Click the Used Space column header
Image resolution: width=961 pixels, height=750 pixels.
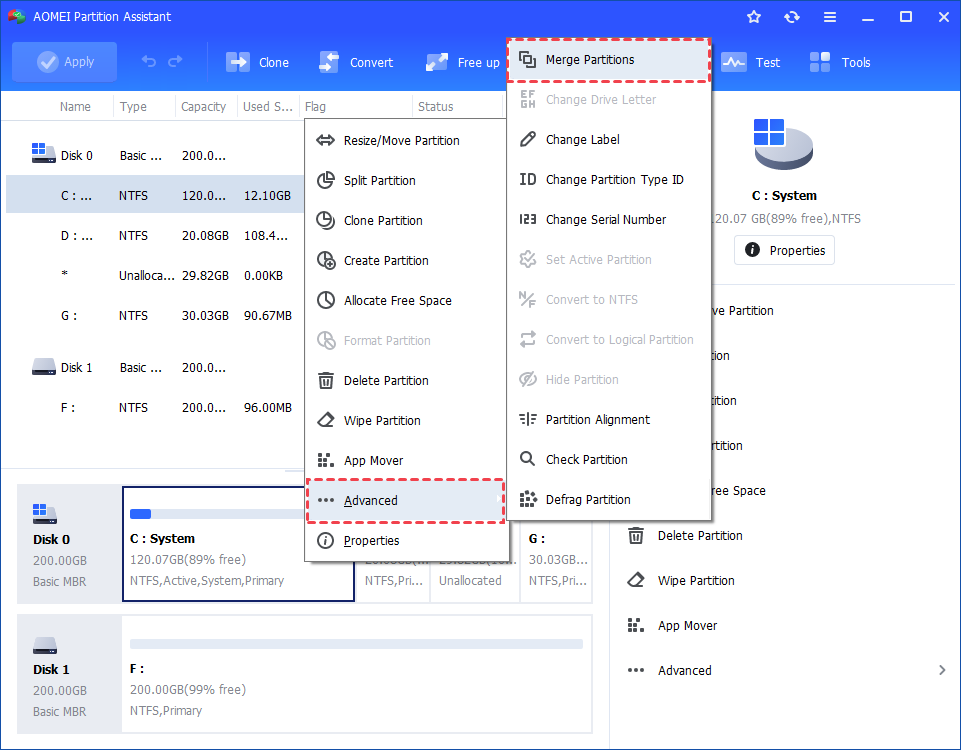click(x=268, y=107)
